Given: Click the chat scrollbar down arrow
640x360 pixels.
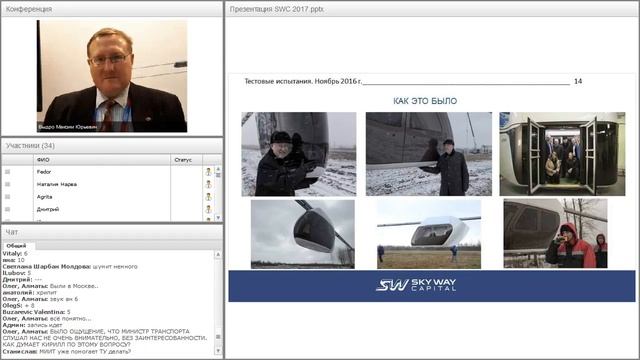Looking at the screenshot, I should pyautogui.click(x=218, y=351).
